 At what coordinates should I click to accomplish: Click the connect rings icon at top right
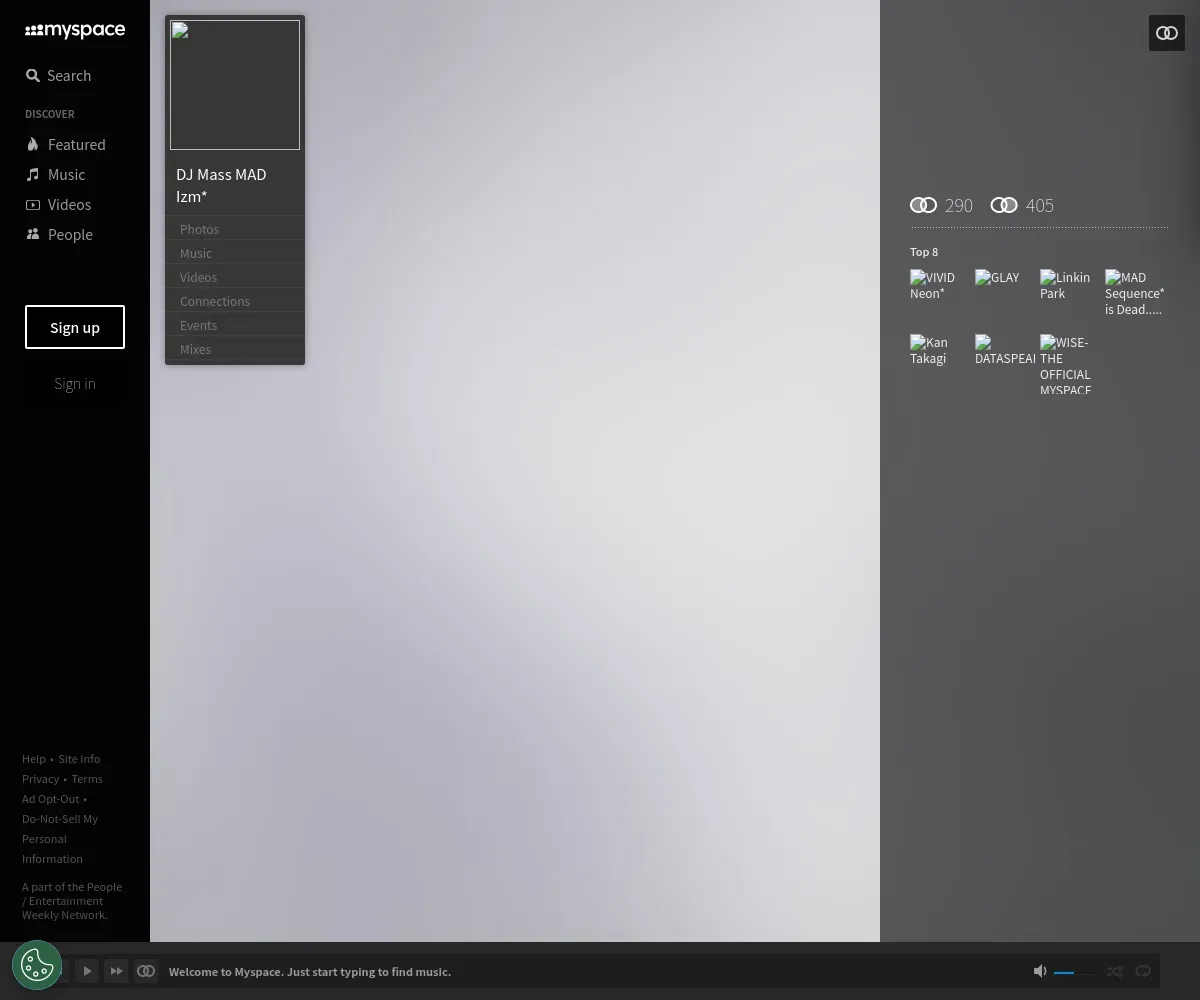[x=1167, y=33]
